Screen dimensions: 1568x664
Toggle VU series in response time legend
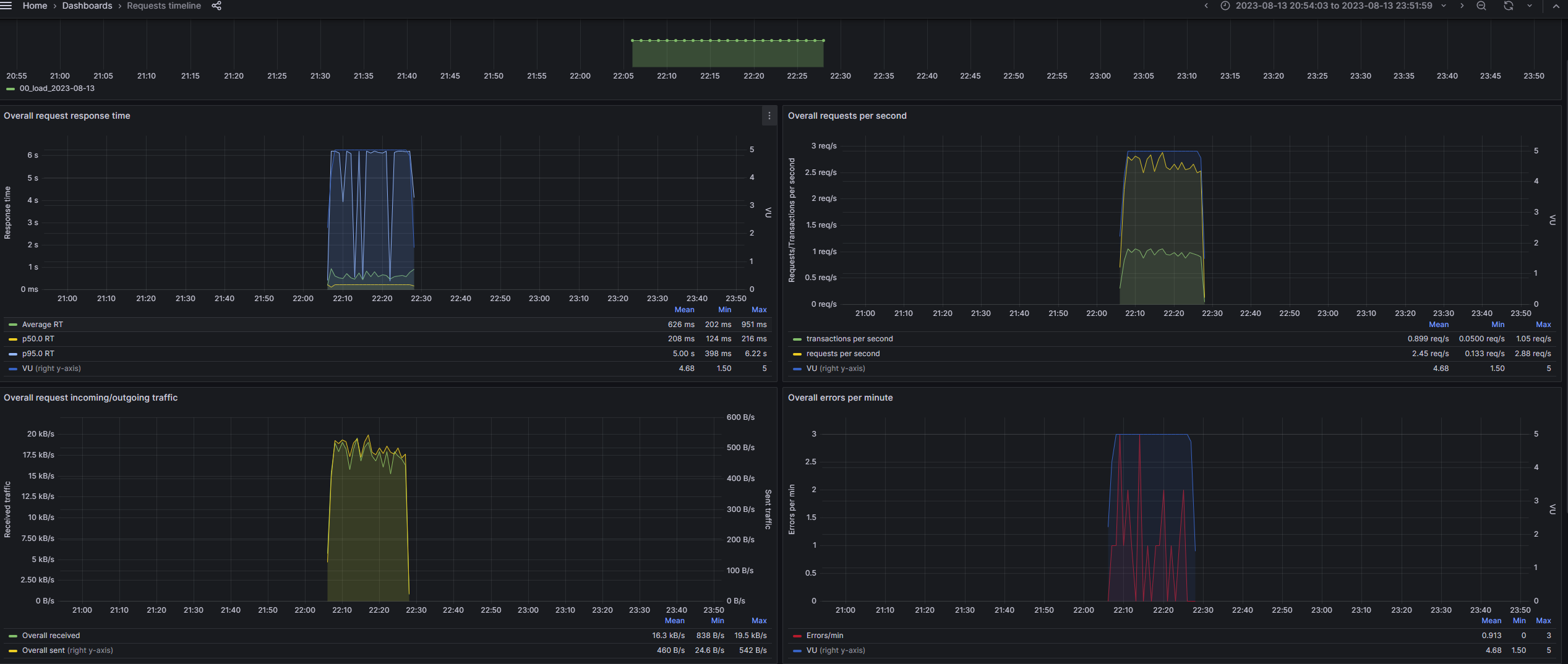click(x=51, y=368)
